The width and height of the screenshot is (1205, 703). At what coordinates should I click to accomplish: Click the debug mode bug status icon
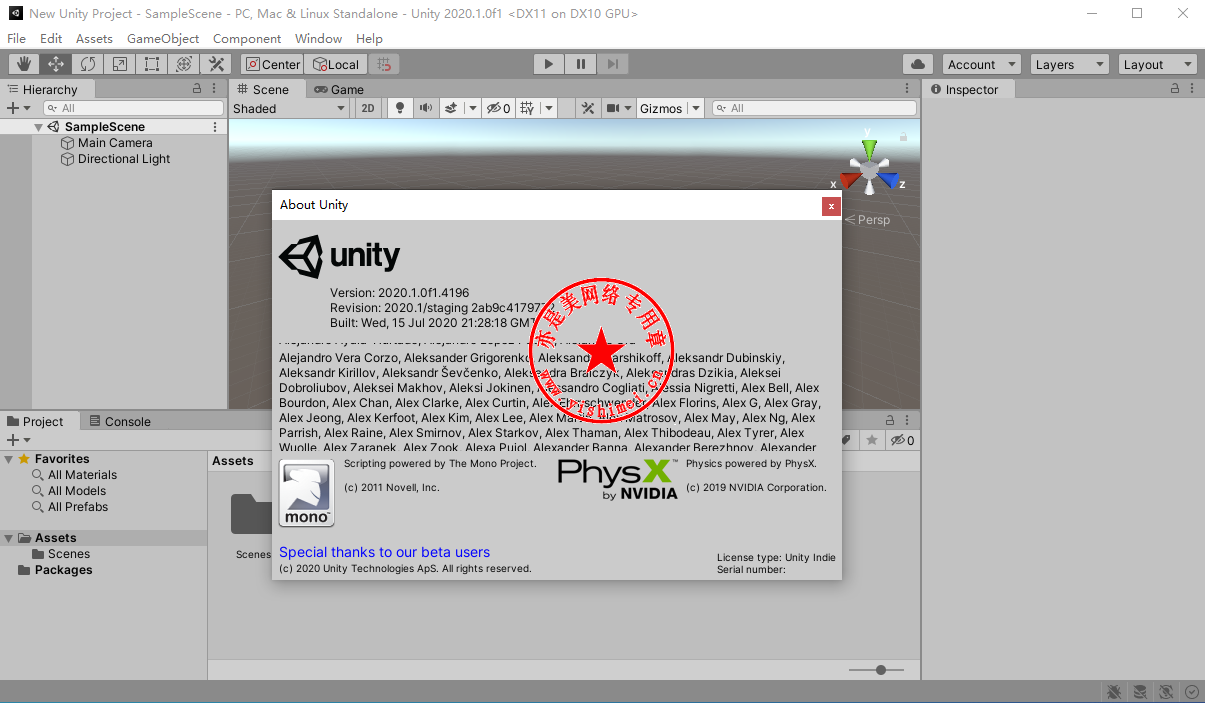[x=1115, y=692]
